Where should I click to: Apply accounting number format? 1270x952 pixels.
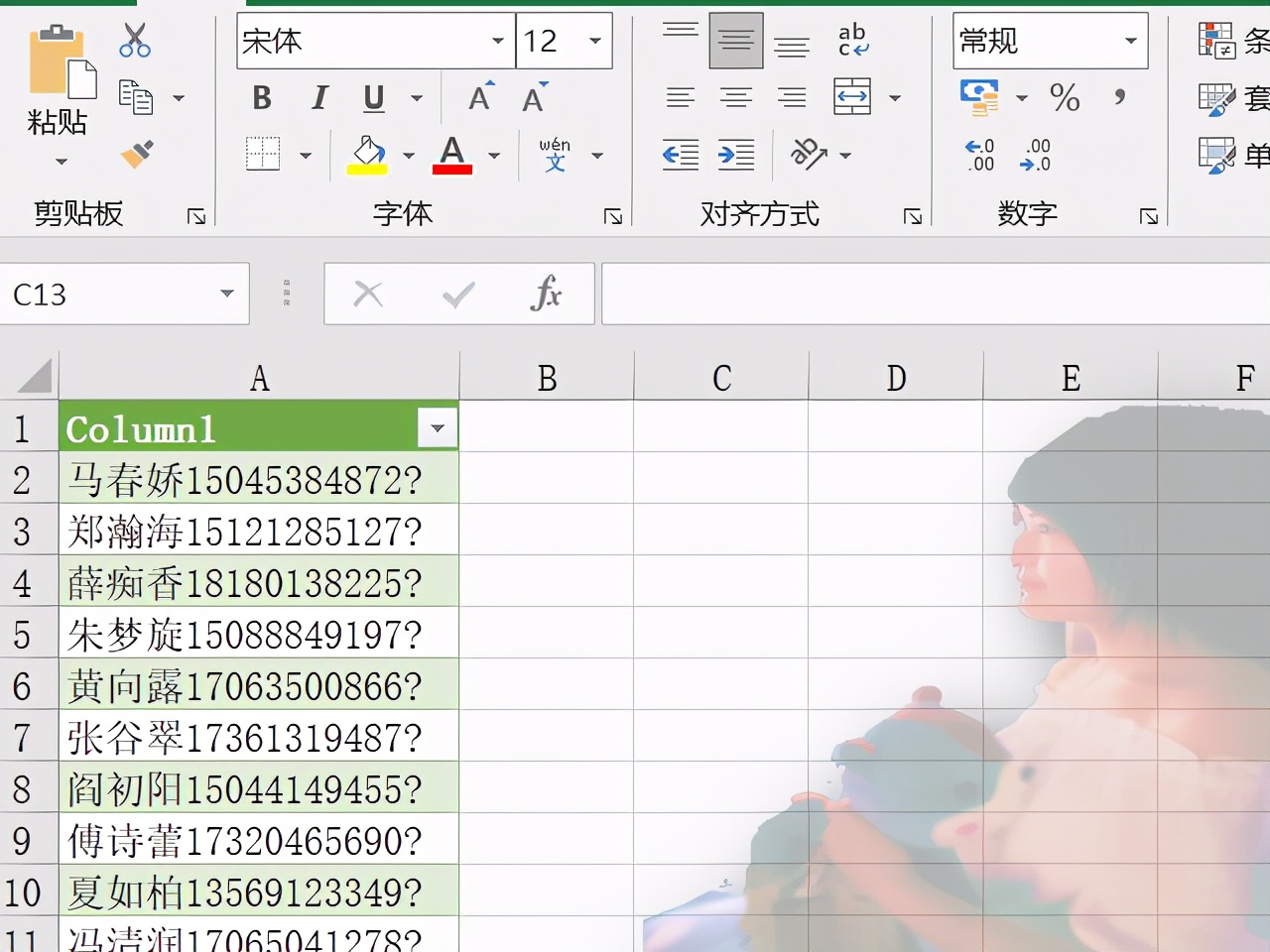980,97
